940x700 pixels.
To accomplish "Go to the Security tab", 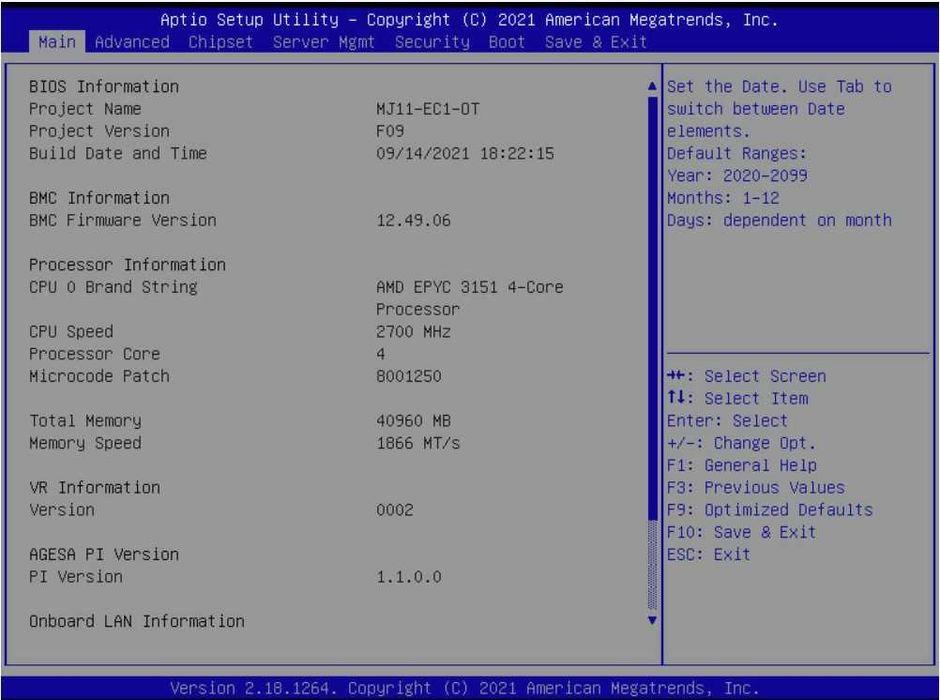I will (432, 42).
